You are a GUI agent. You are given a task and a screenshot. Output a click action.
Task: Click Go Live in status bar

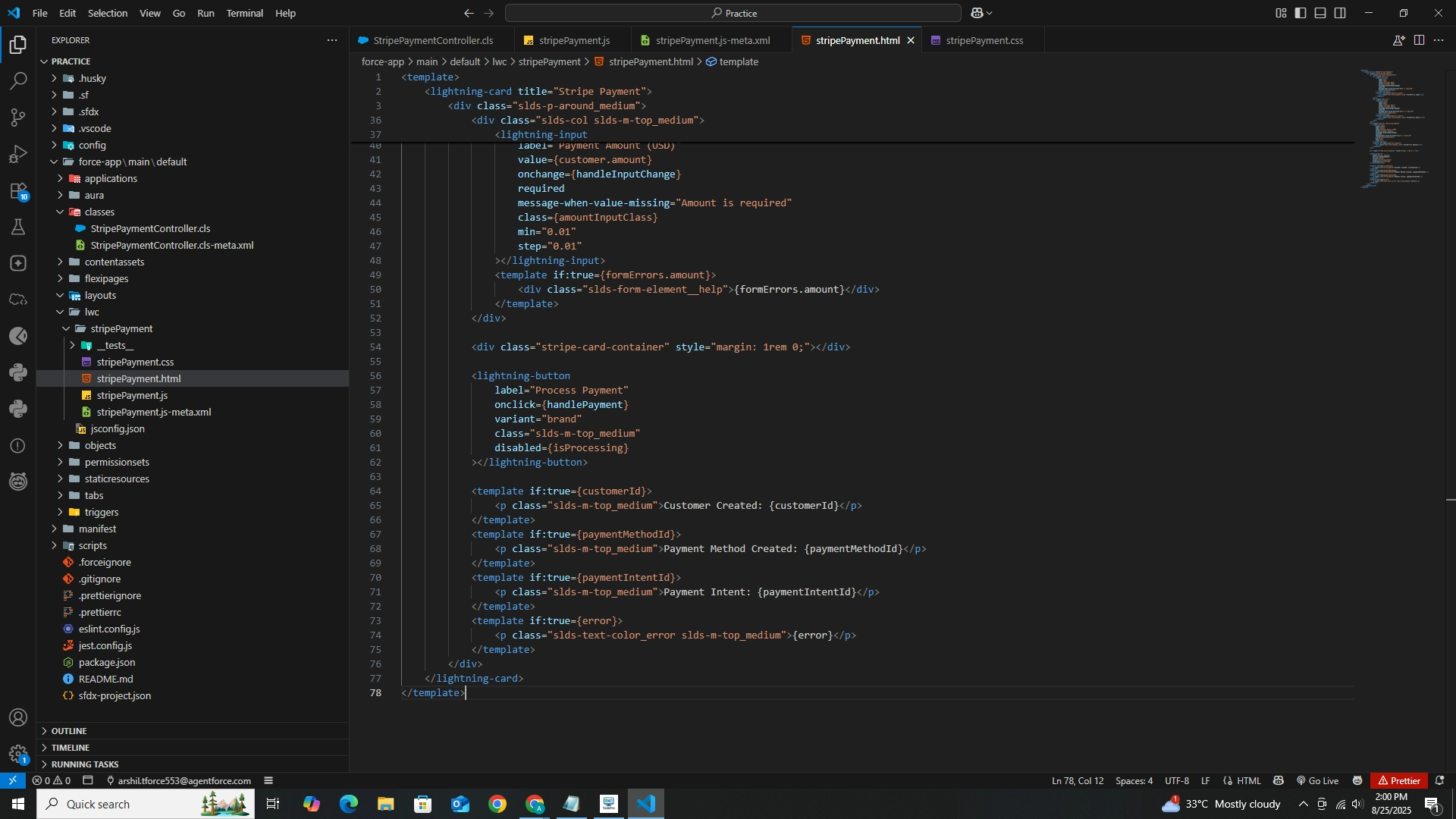click(1317, 780)
